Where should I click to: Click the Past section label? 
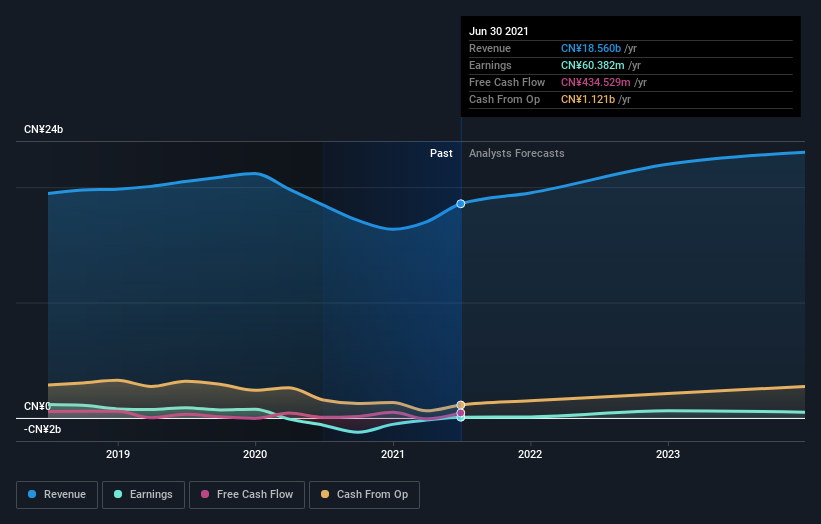point(441,153)
